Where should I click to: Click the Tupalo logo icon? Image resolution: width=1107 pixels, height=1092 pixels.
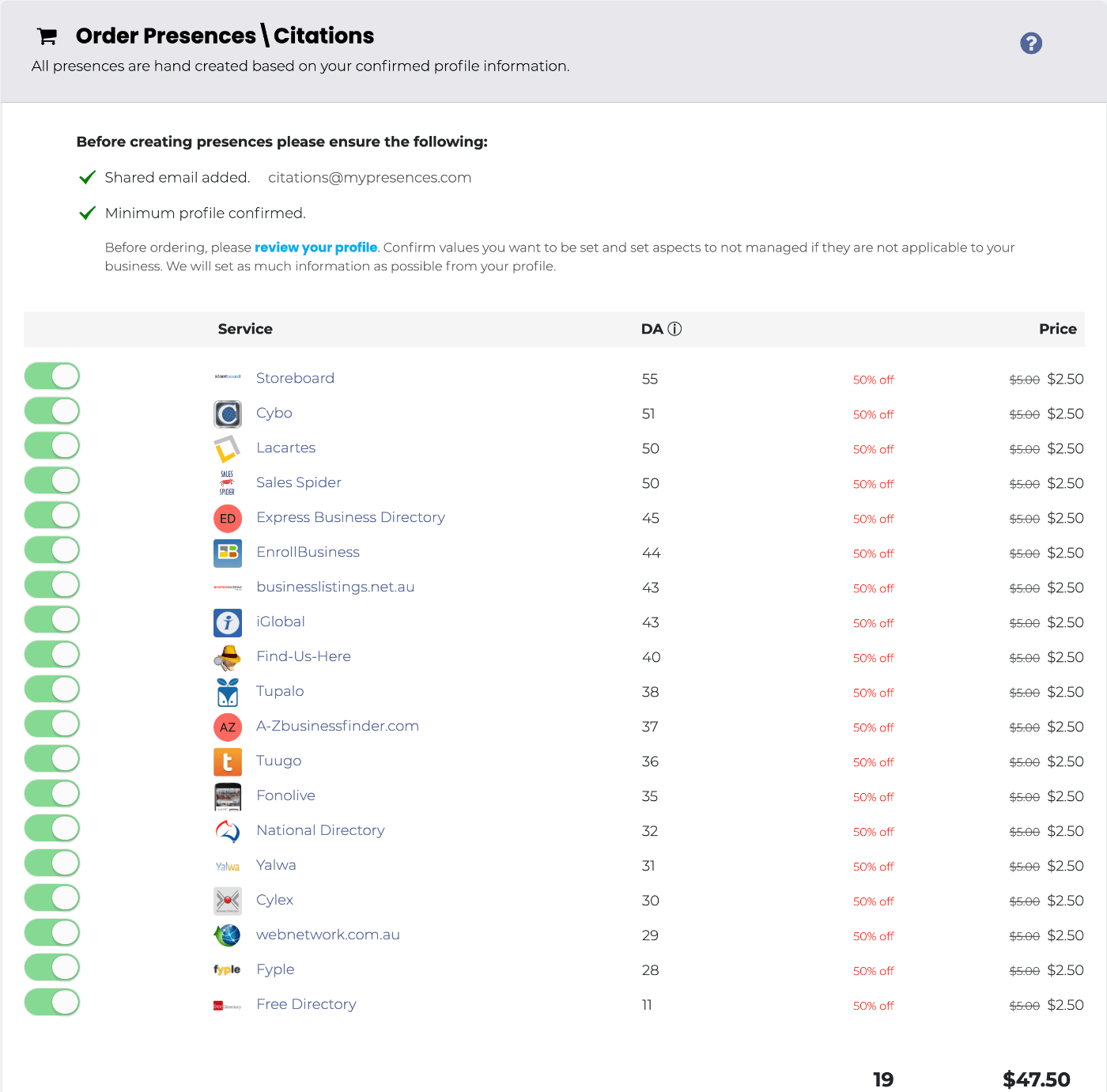click(228, 692)
